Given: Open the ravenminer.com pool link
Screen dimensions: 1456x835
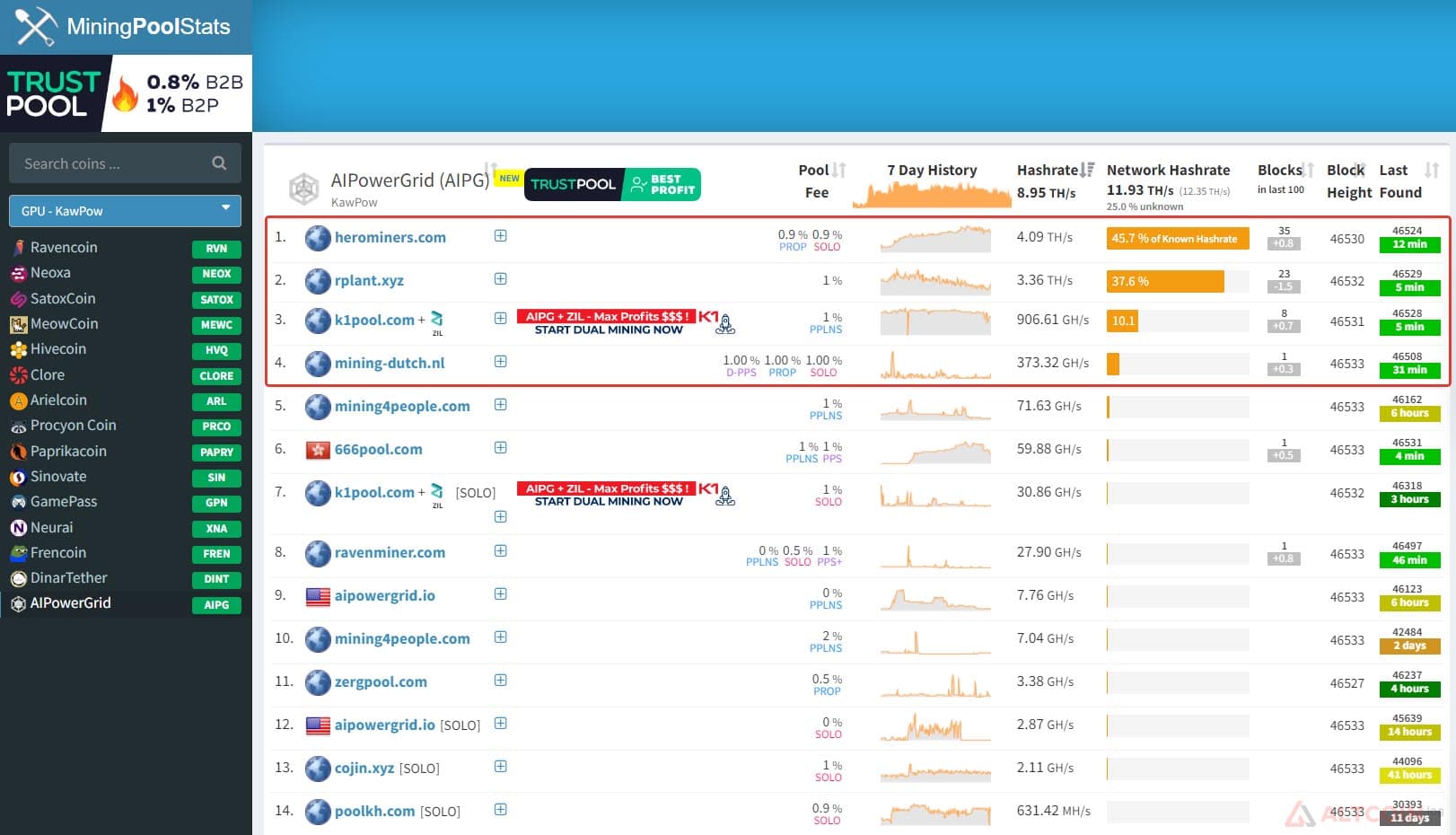Looking at the screenshot, I should point(390,552).
